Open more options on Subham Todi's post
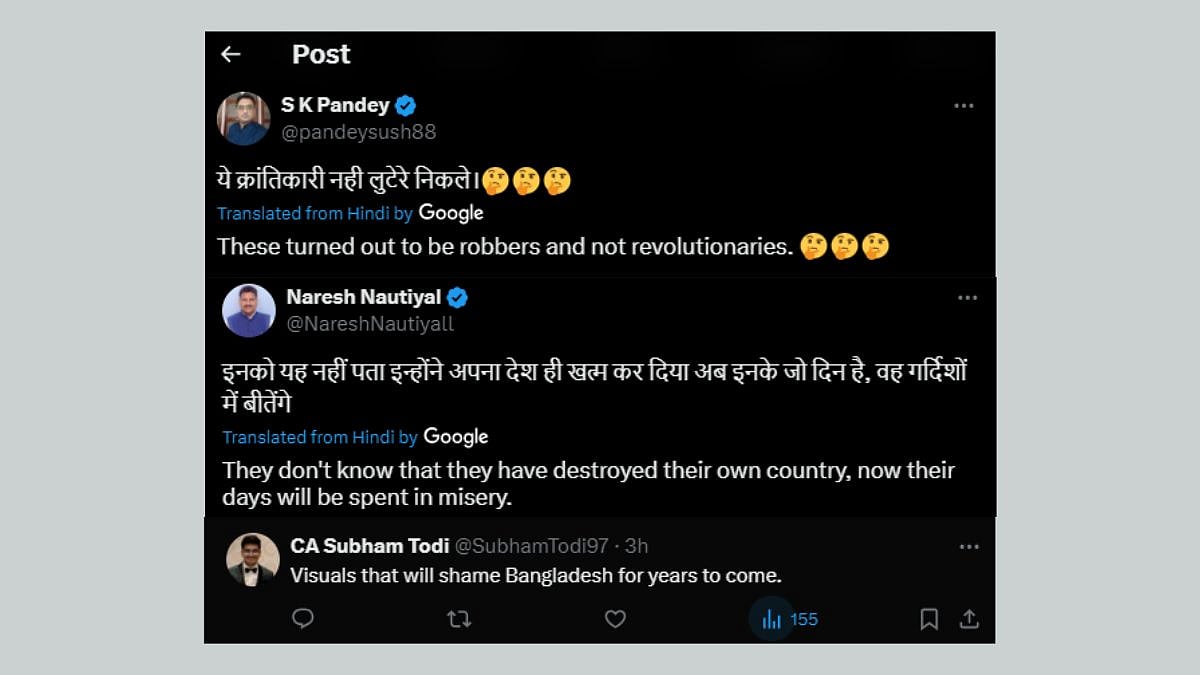1200x675 pixels. pos(968,546)
